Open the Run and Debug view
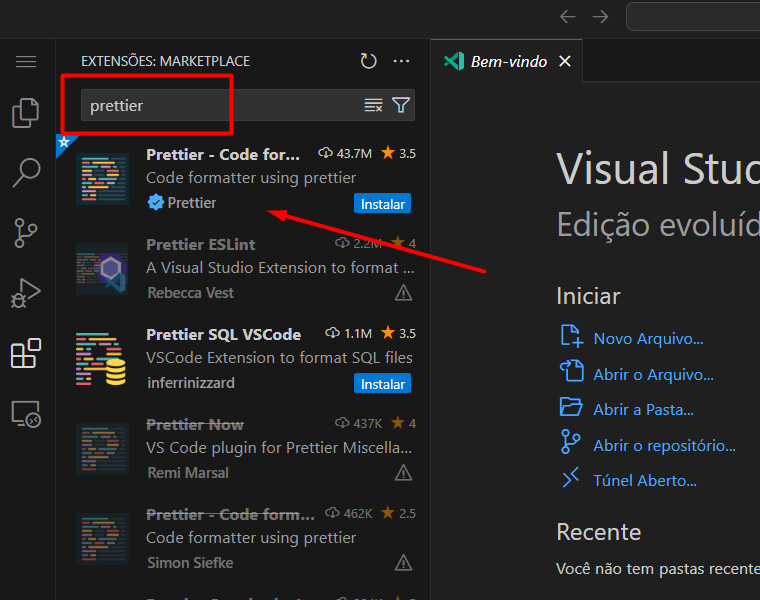This screenshot has height=600, width=760. point(26,293)
